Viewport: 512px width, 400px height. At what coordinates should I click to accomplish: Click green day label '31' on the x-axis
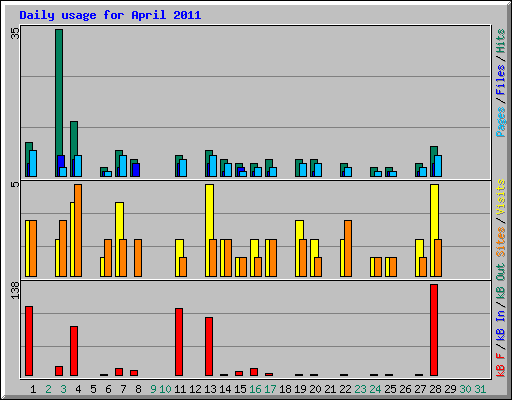(480, 389)
